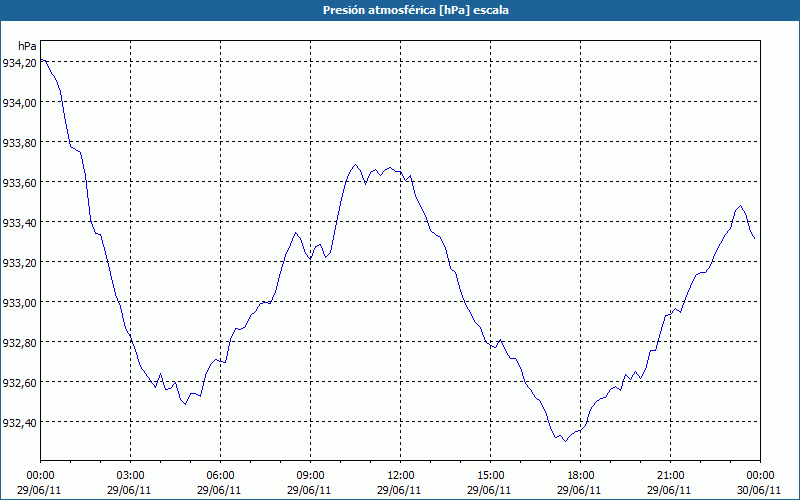Select the 06:00 time label

[x=220, y=476]
